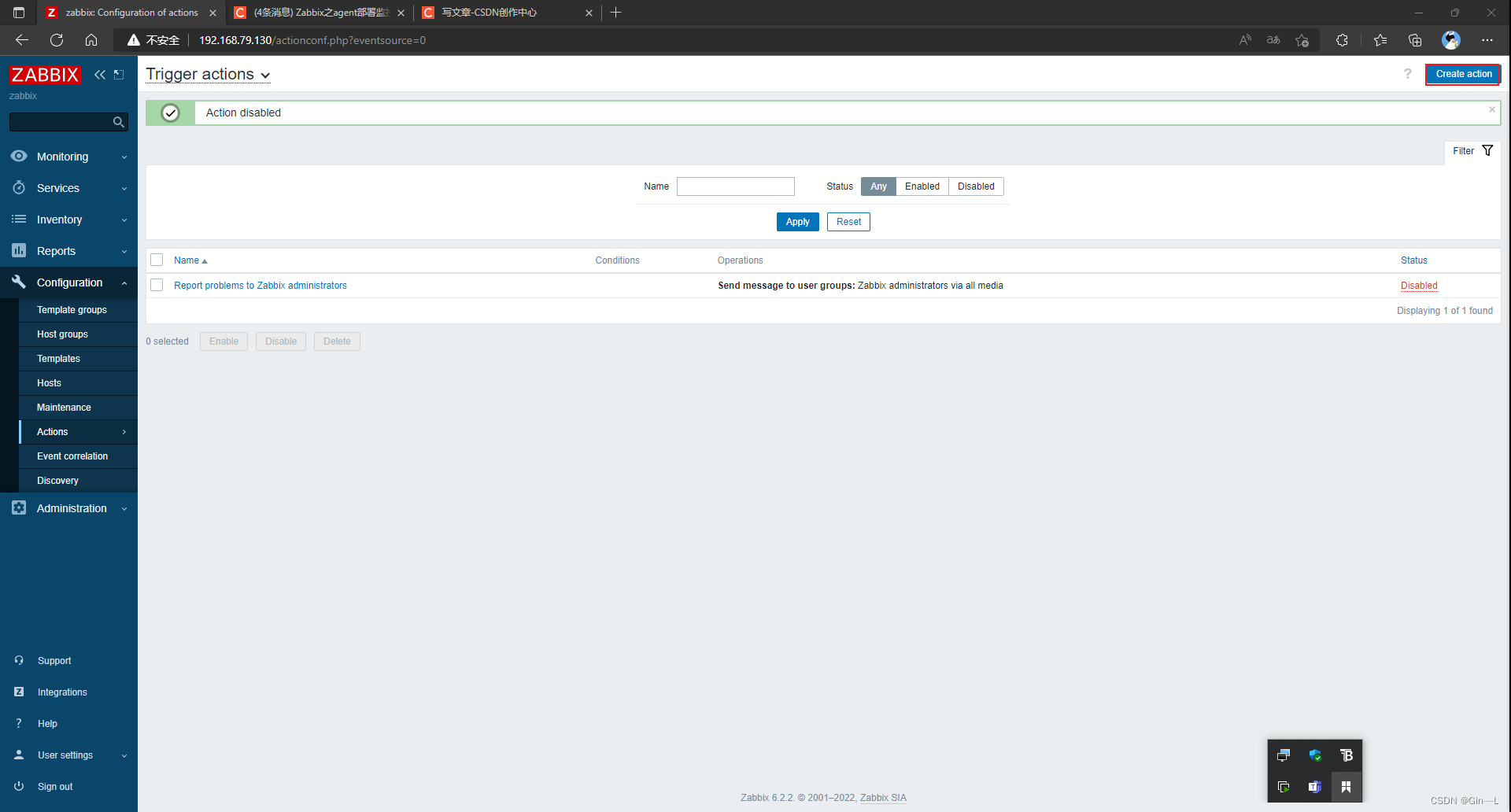This screenshot has width=1511, height=812.
Task: Click the Configuration wrench icon
Action: (19, 282)
